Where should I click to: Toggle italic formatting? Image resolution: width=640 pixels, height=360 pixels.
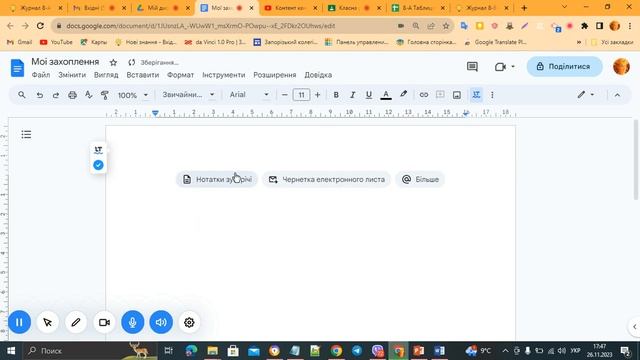pos(352,95)
